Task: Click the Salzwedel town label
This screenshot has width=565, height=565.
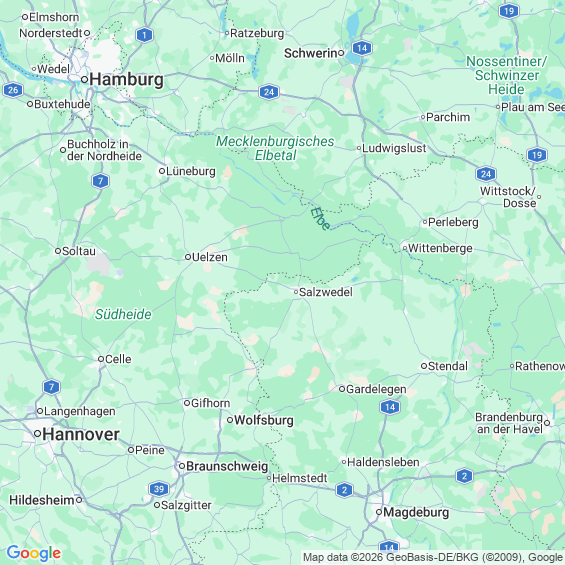Action: click(x=326, y=292)
